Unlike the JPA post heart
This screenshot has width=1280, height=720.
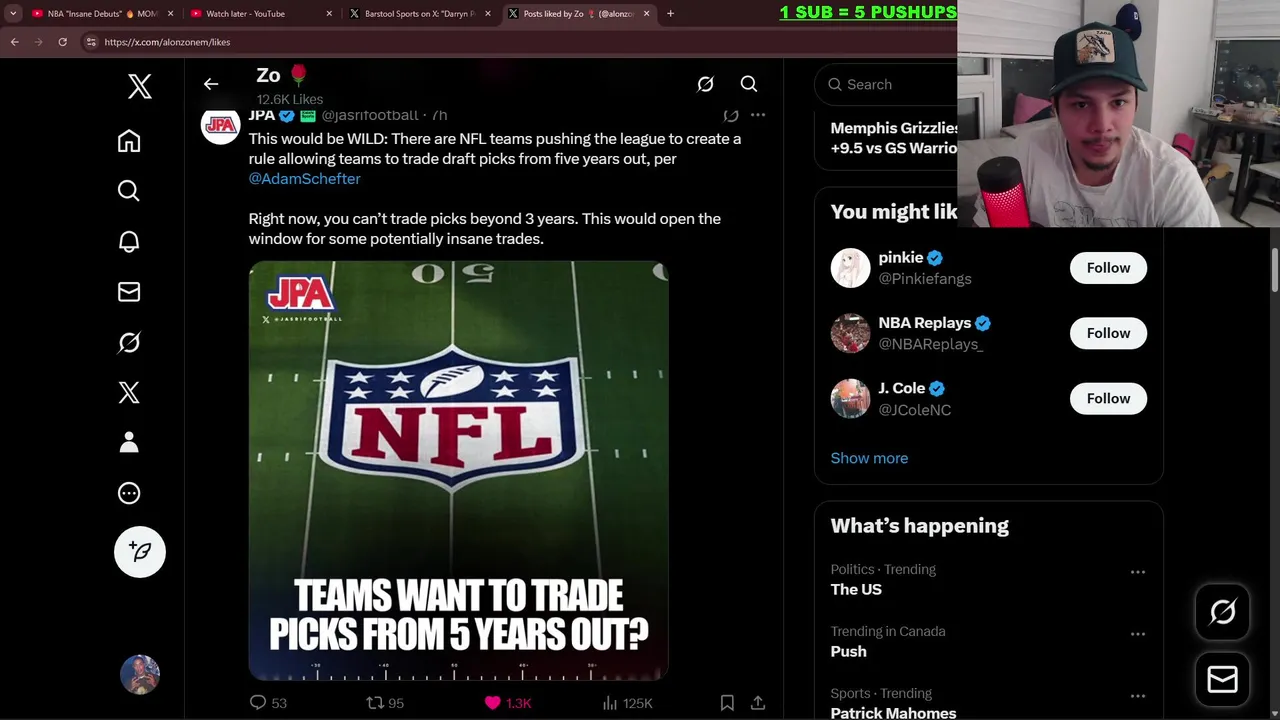507,703
